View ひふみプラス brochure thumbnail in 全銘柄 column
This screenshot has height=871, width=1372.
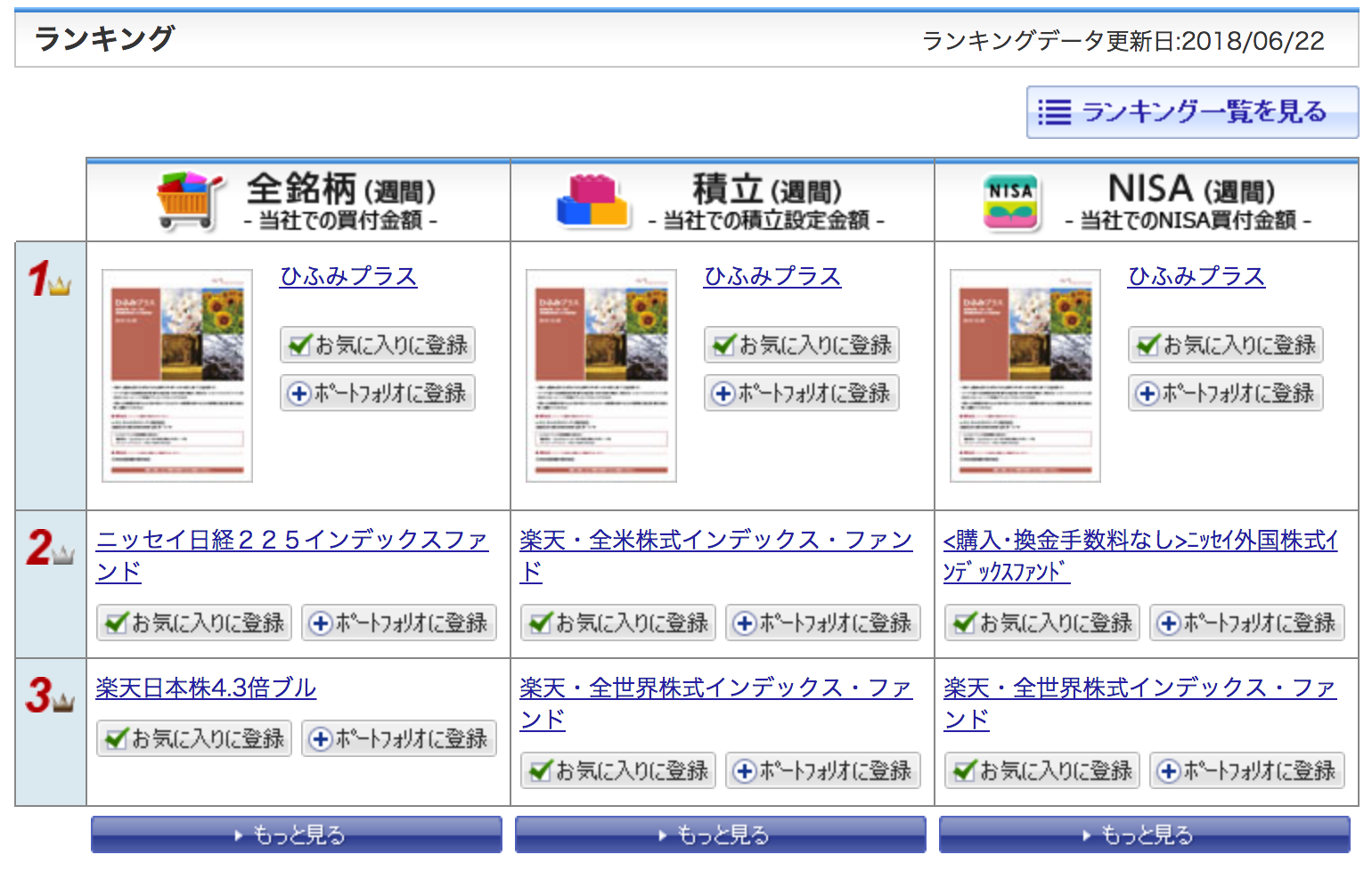click(x=177, y=376)
